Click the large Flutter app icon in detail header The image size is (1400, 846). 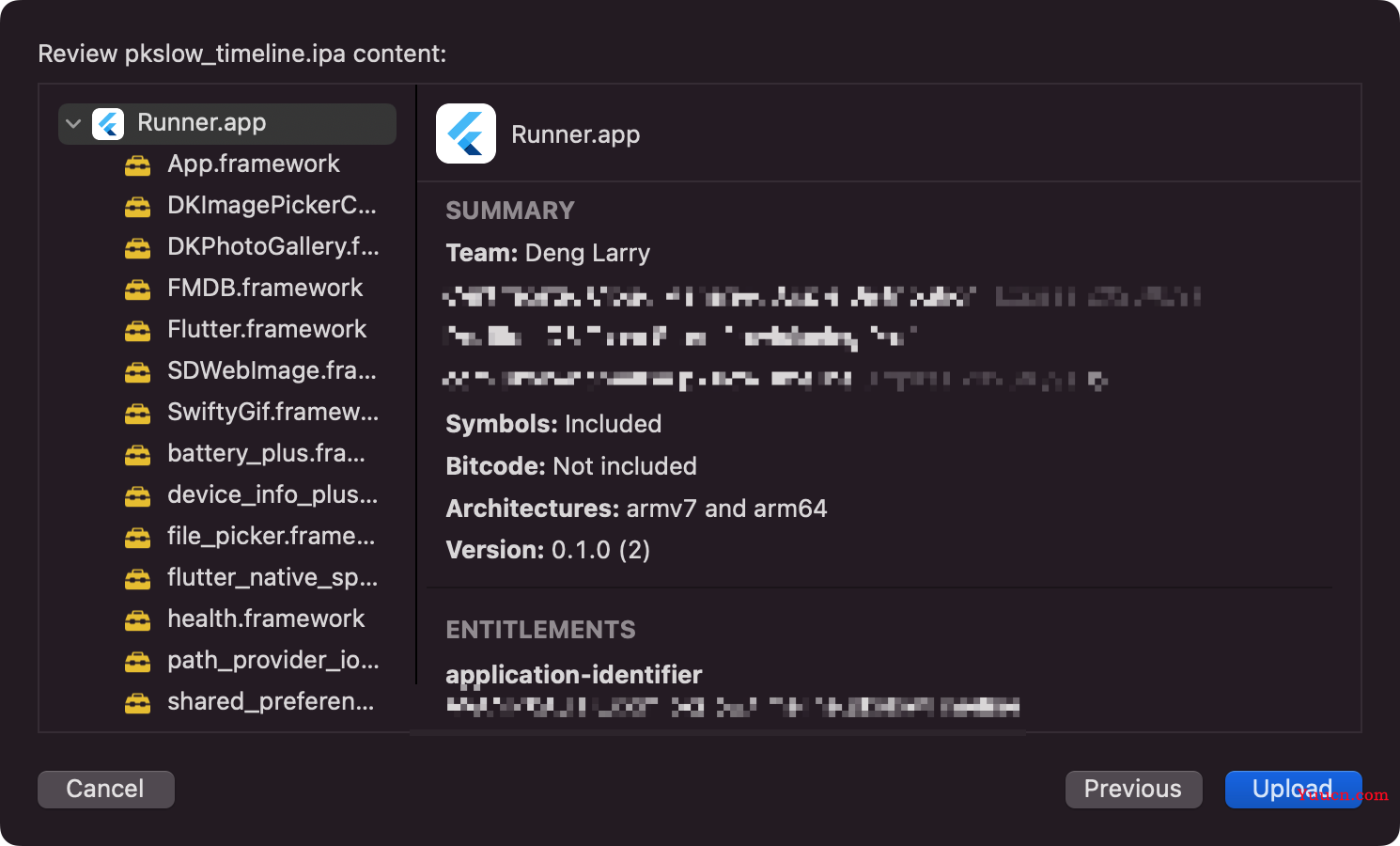coord(466,133)
